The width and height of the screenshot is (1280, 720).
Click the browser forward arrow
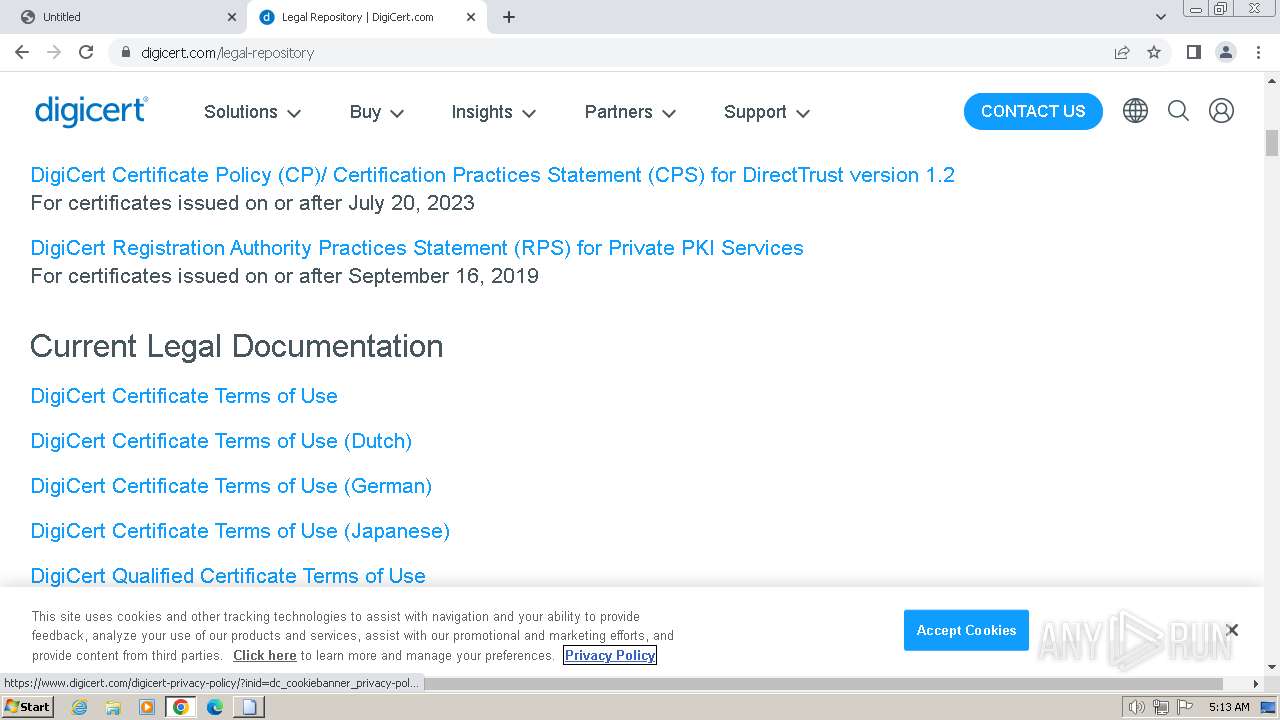54,52
